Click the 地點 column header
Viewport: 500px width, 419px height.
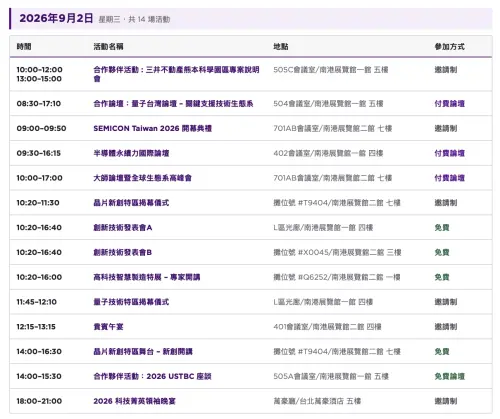tap(281, 47)
